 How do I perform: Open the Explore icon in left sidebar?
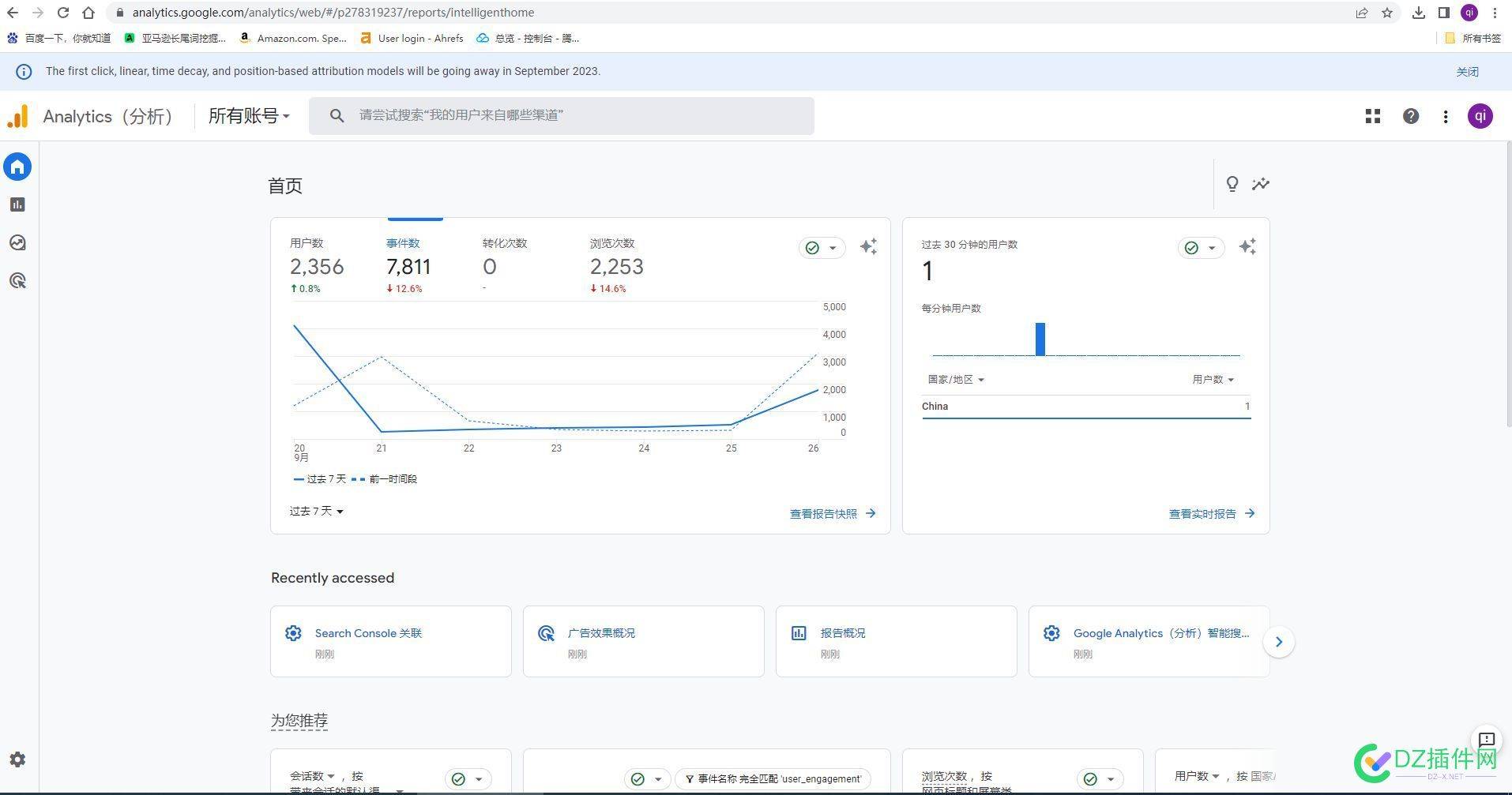17,242
